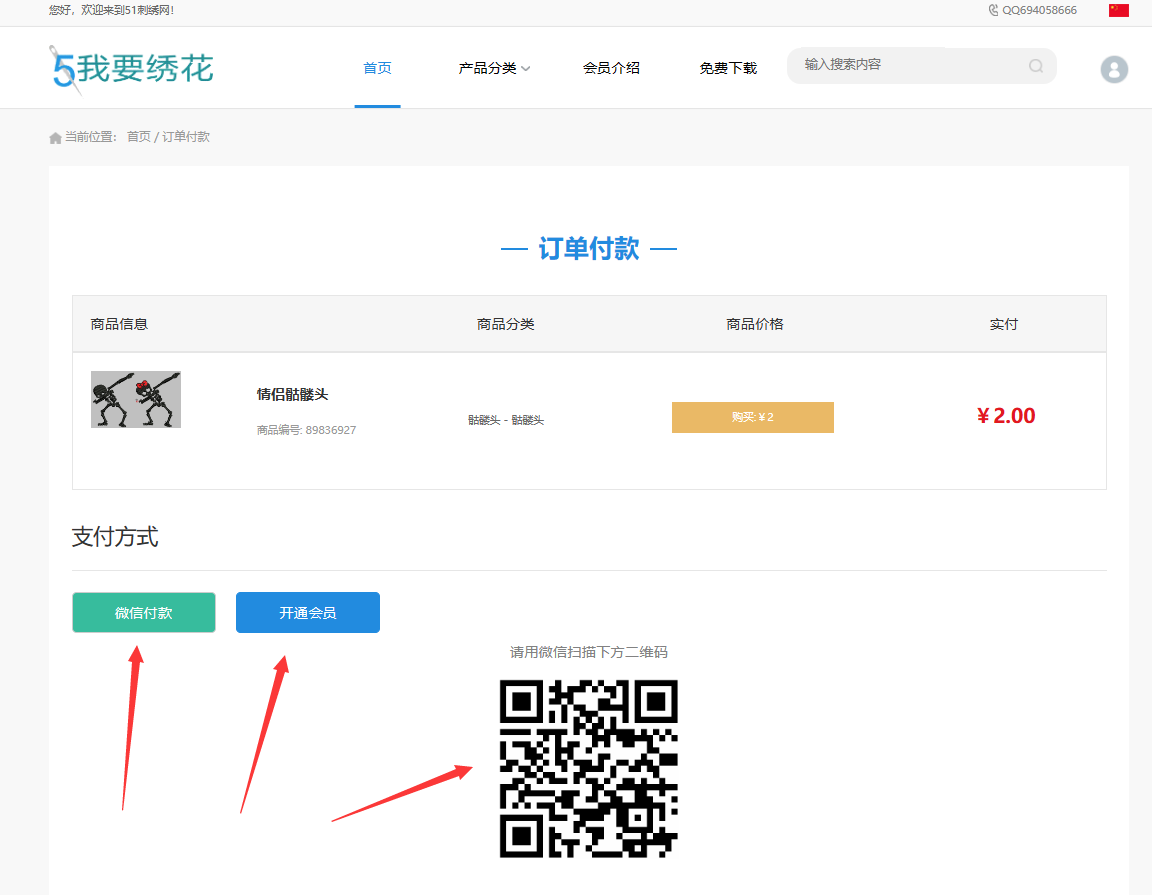Click the 商品编号: 89836927 text

[x=306, y=430]
